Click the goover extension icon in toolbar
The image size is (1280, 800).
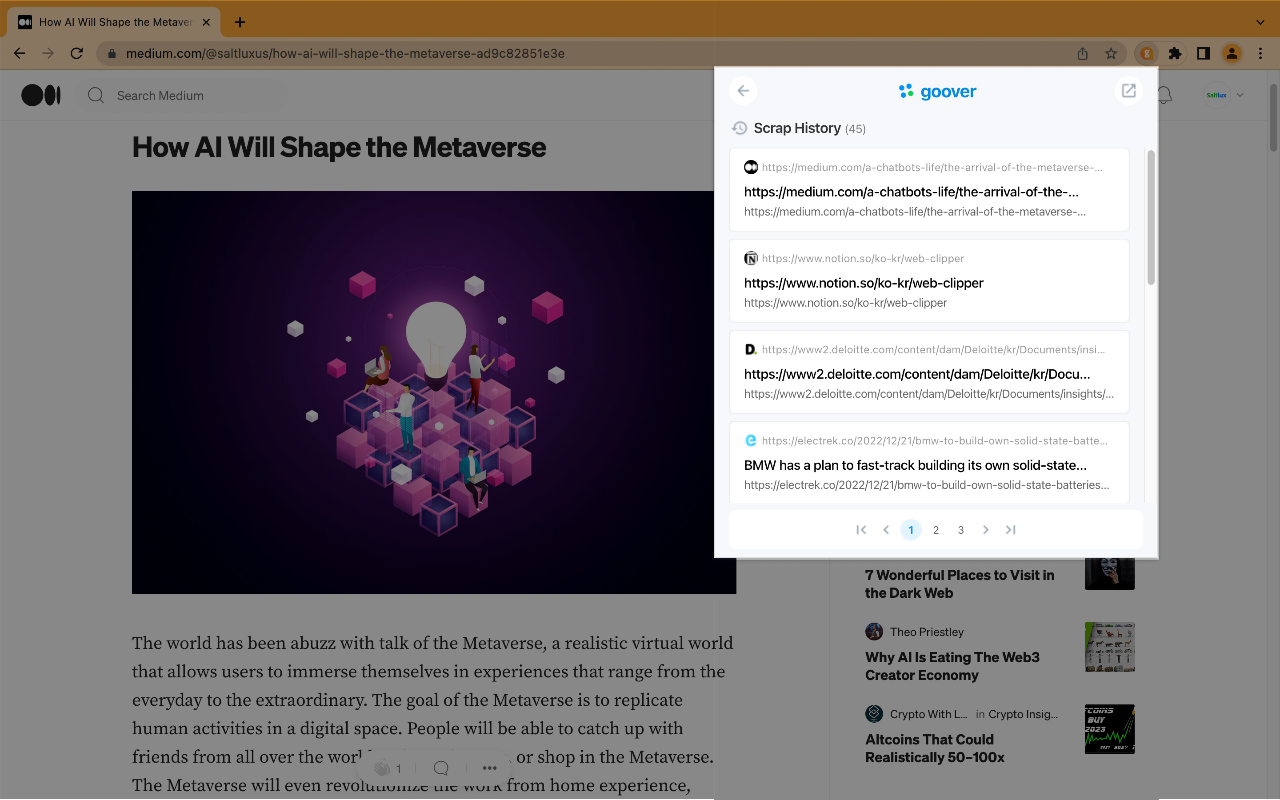point(1147,53)
